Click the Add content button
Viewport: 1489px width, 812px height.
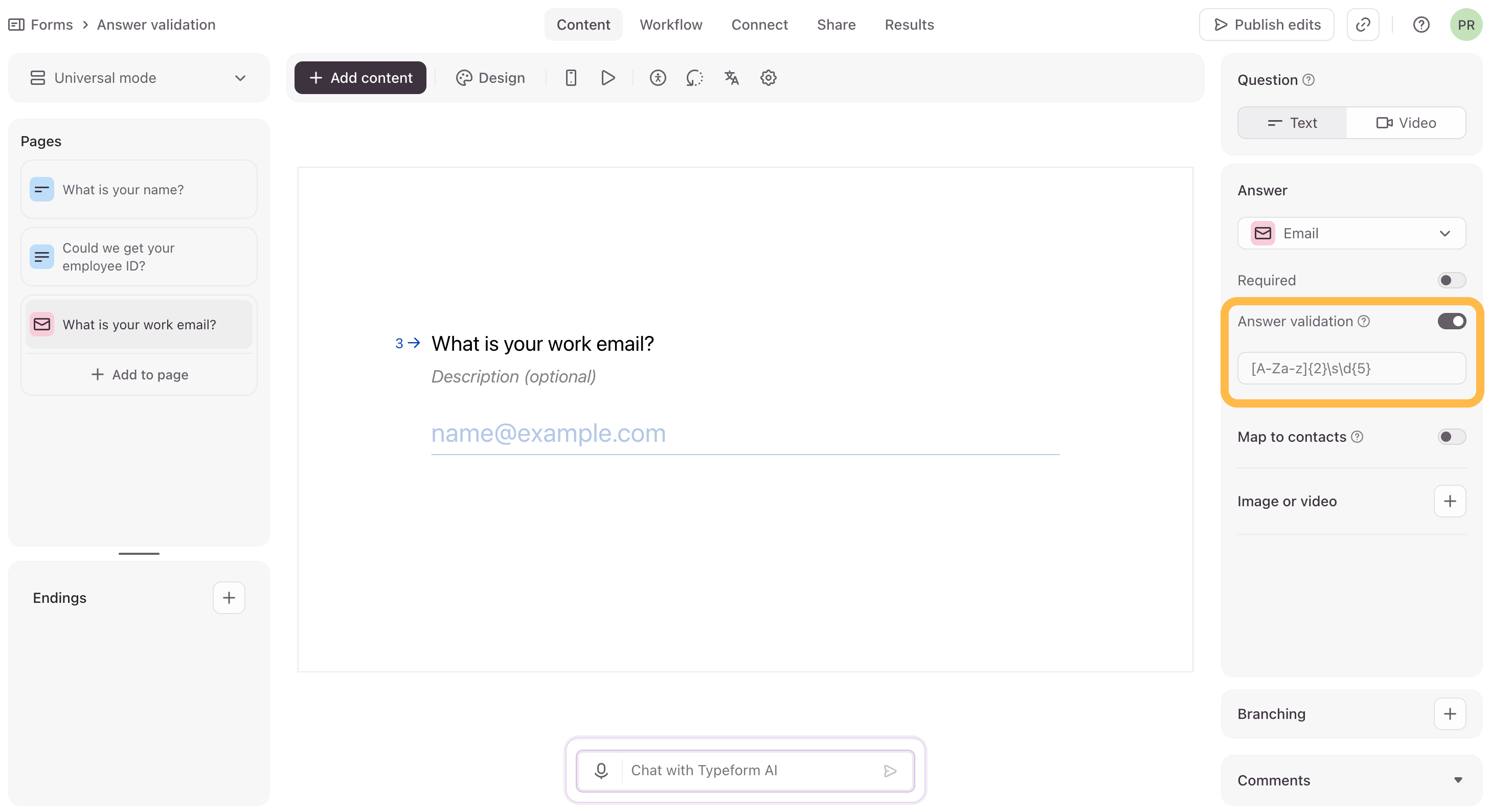click(360, 77)
